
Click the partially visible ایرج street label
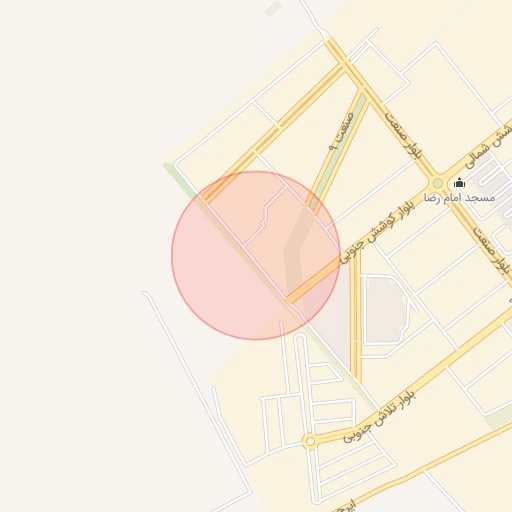pyautogui.click(x=344, y=506)
